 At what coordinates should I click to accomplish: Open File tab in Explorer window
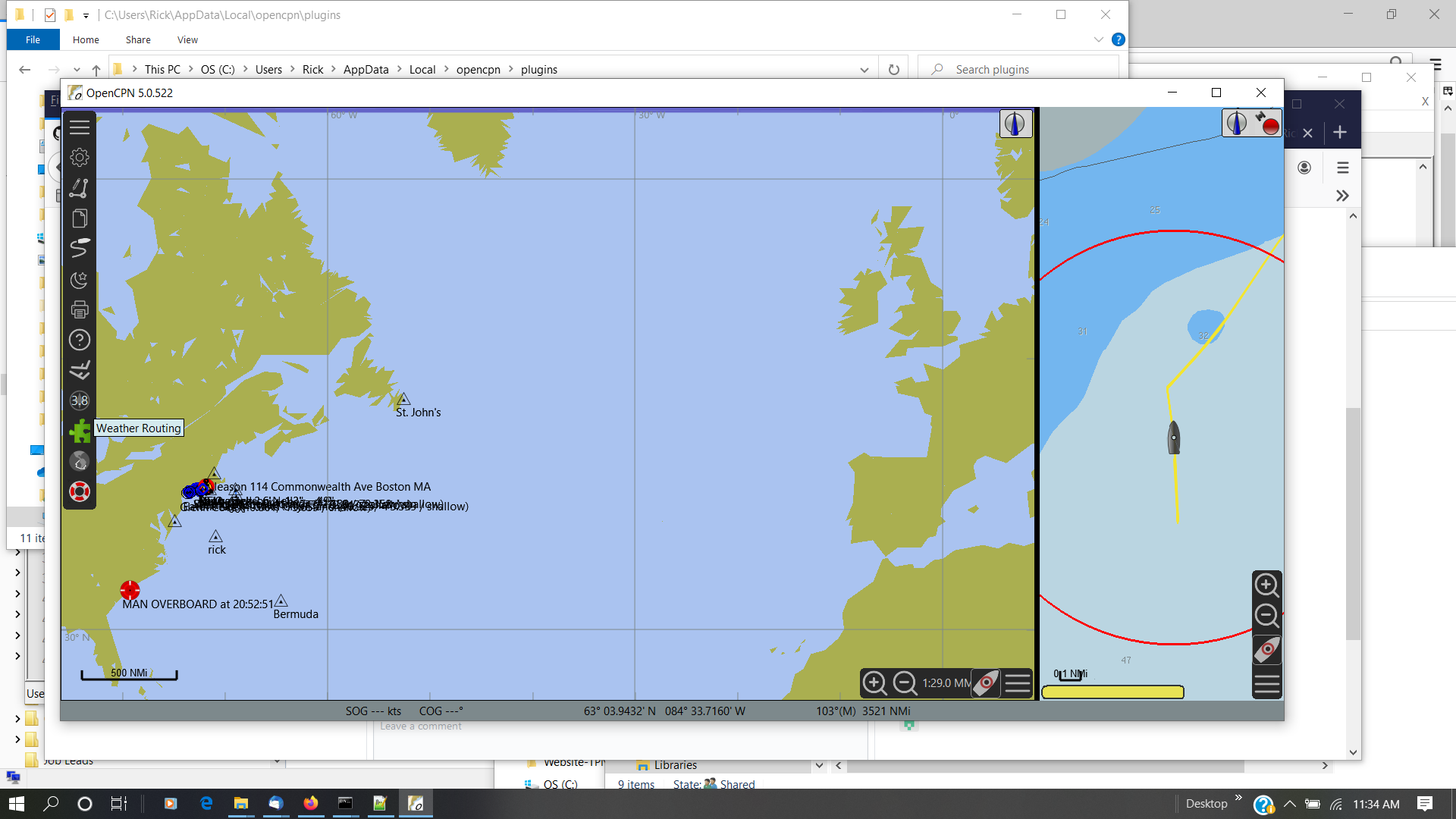[33, 39]
